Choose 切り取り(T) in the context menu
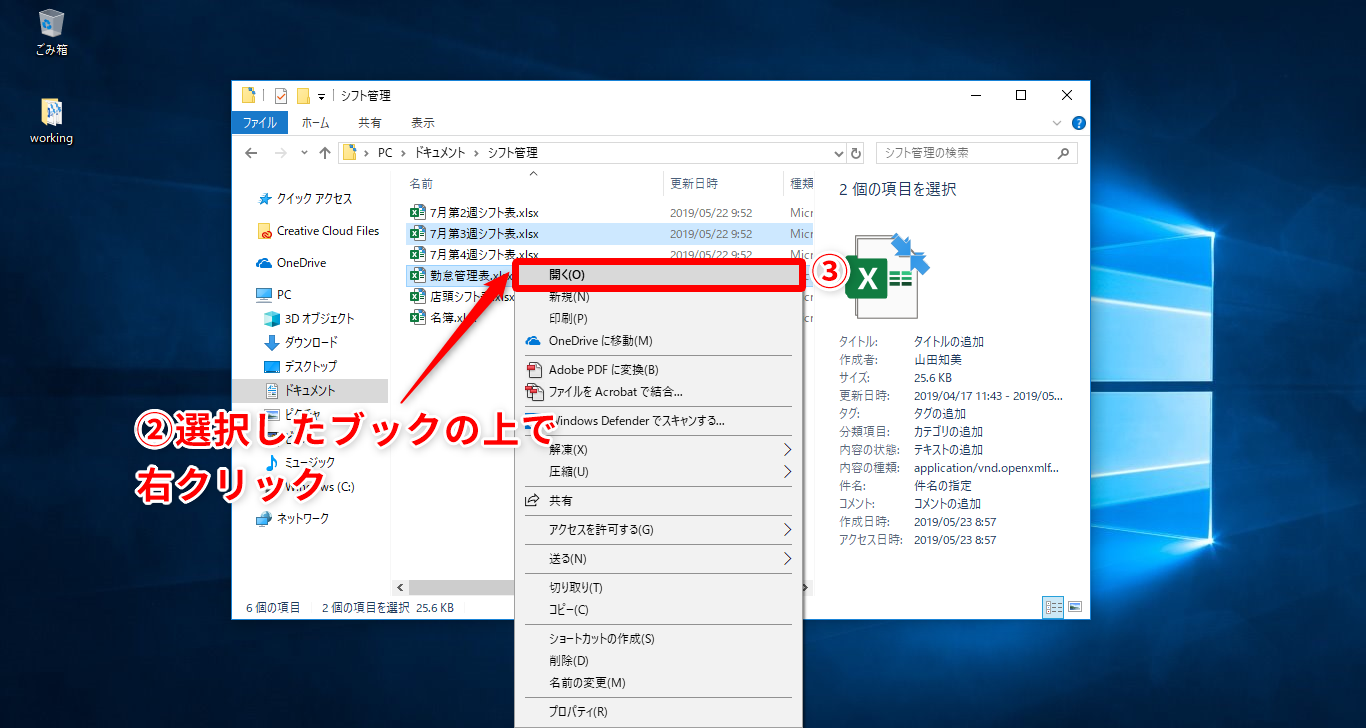 pyautogui.click(x=658, y=588)
